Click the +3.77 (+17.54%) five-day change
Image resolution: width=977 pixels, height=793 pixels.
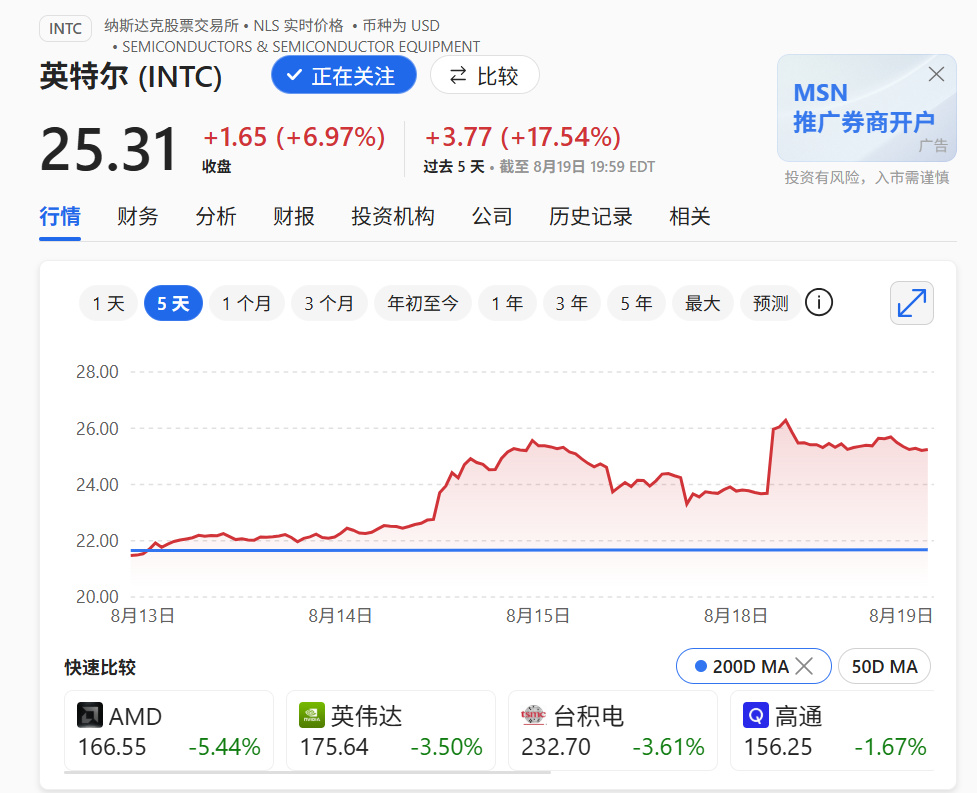coord(523,137)
